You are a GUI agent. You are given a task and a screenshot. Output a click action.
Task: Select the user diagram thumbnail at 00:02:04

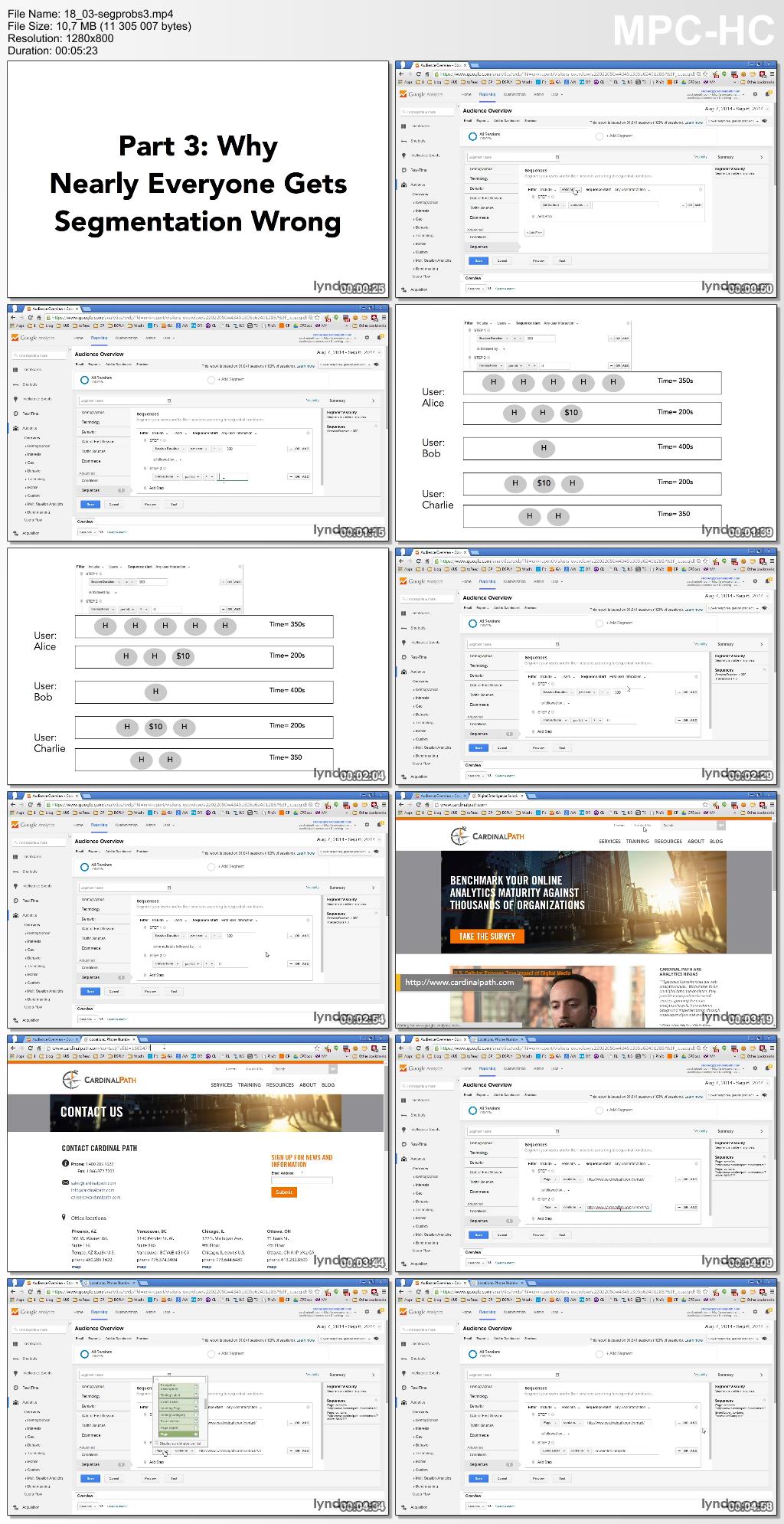[198, 666]
